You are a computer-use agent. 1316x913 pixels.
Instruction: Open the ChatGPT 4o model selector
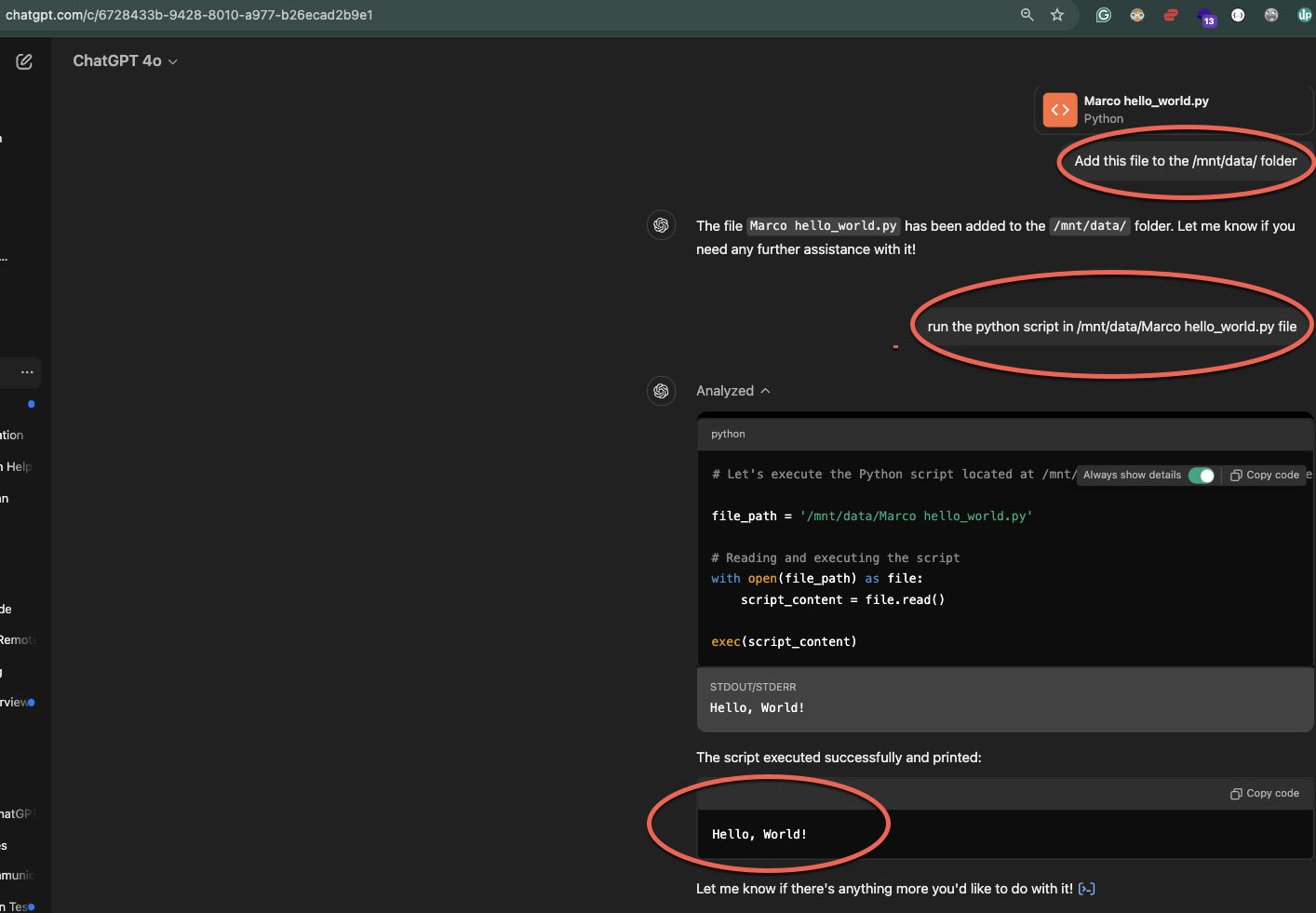[x=125, y=60]
